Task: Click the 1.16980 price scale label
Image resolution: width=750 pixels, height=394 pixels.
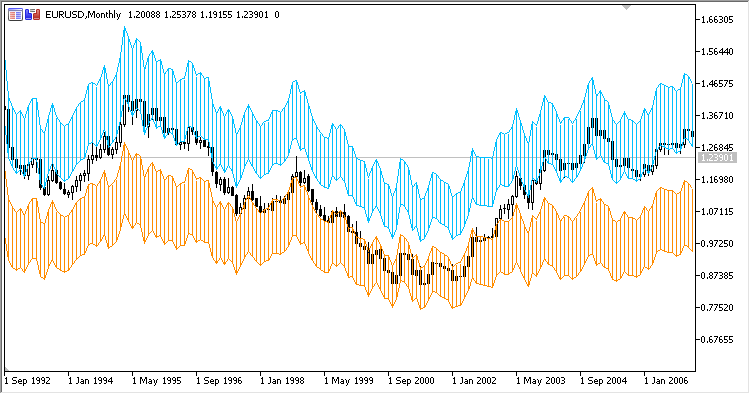Action: pos(717,180)
